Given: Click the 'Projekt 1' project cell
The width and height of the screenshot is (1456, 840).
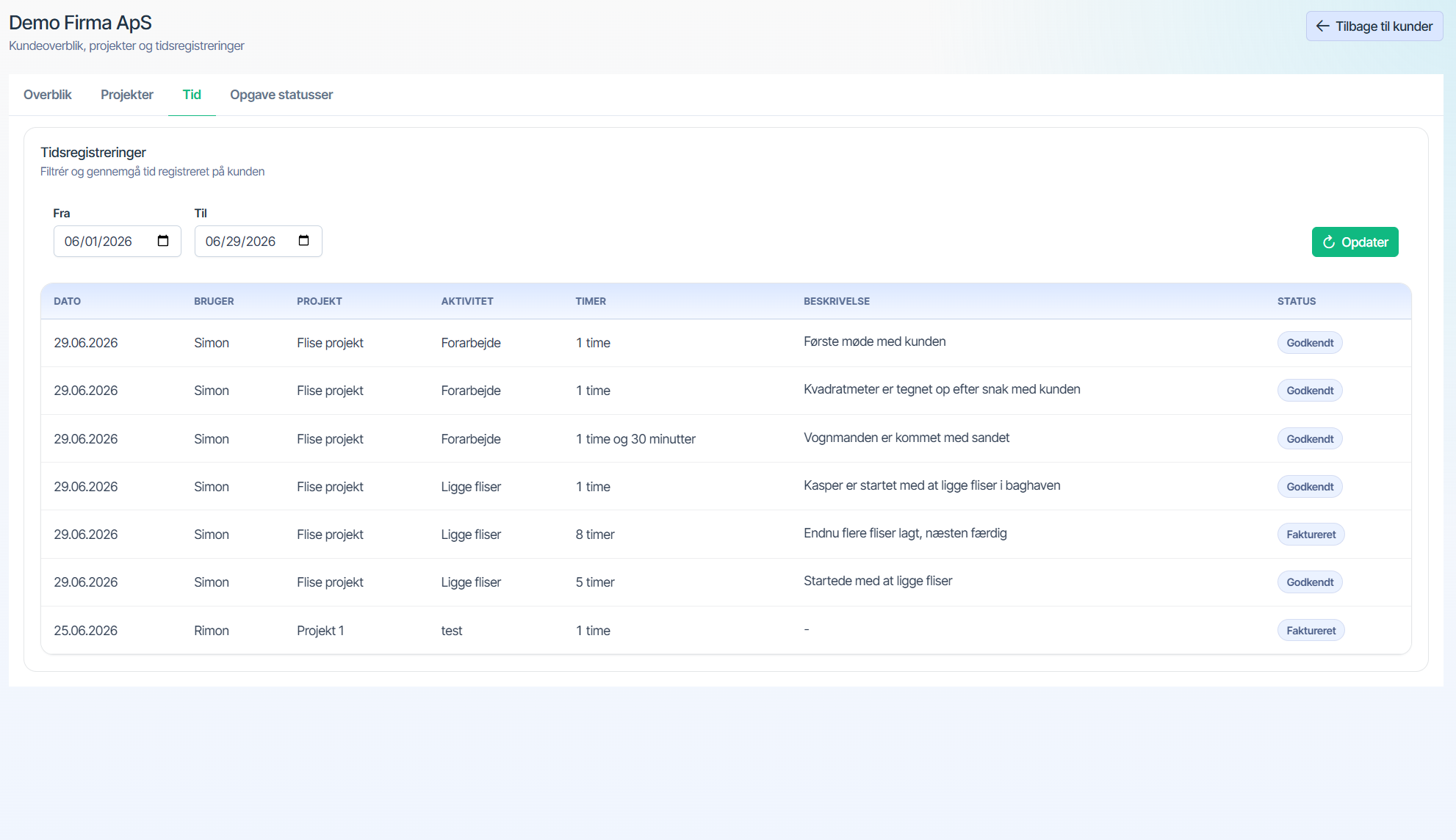Looking at the screenshot, I should pos(320,631).
